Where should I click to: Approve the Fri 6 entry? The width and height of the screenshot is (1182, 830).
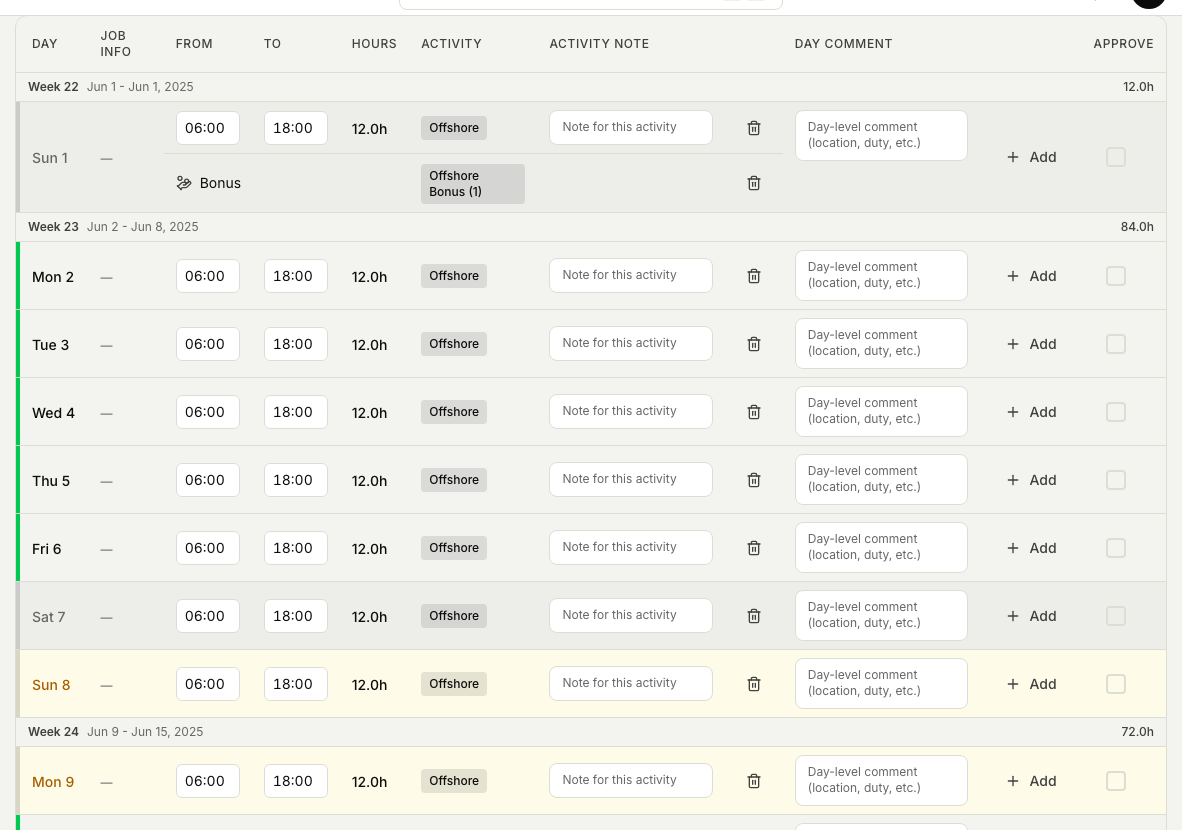point(1116,548)
